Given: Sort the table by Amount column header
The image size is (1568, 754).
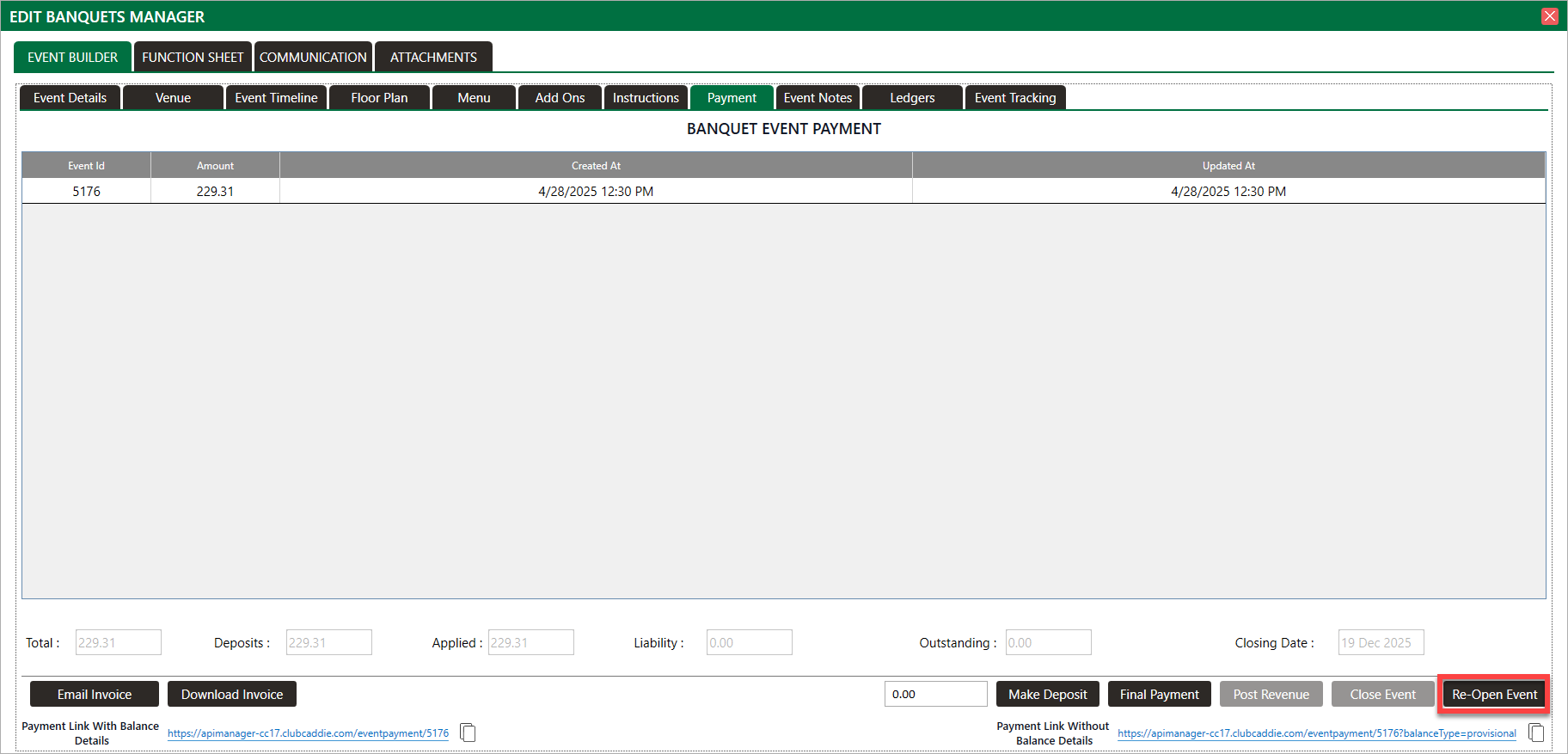Looking at the screenshot, I should (x=215, y=166).
